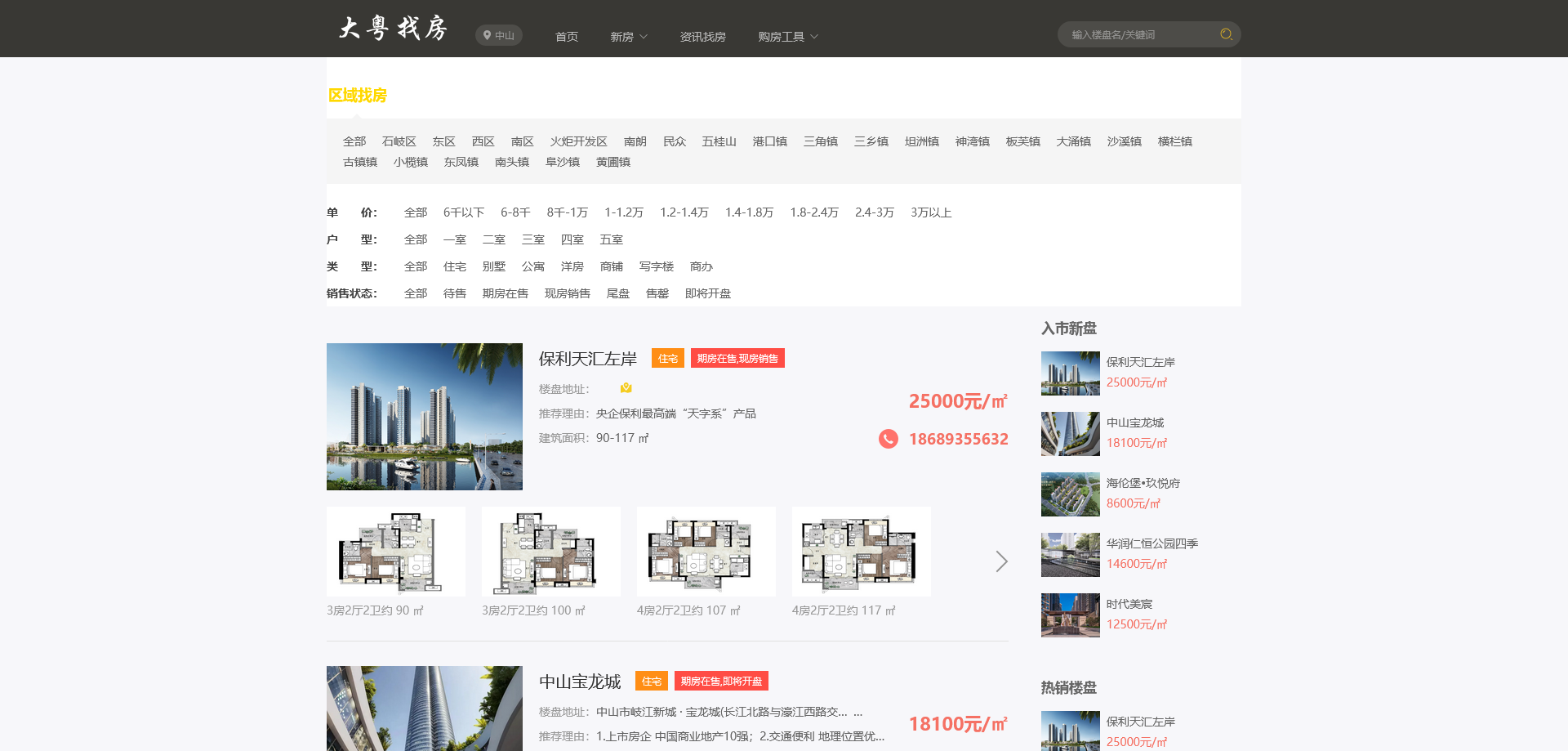This screenshot has width=1568, height=751.
Task: Switch to the 资讯找房 nav item
Action: pos(702,36)
